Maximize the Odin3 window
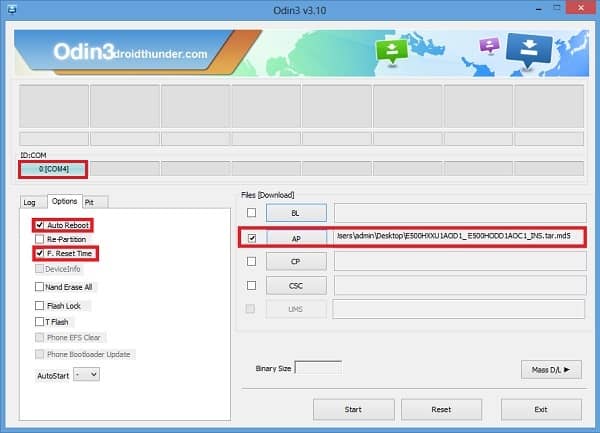 click(x=557, y=8)
